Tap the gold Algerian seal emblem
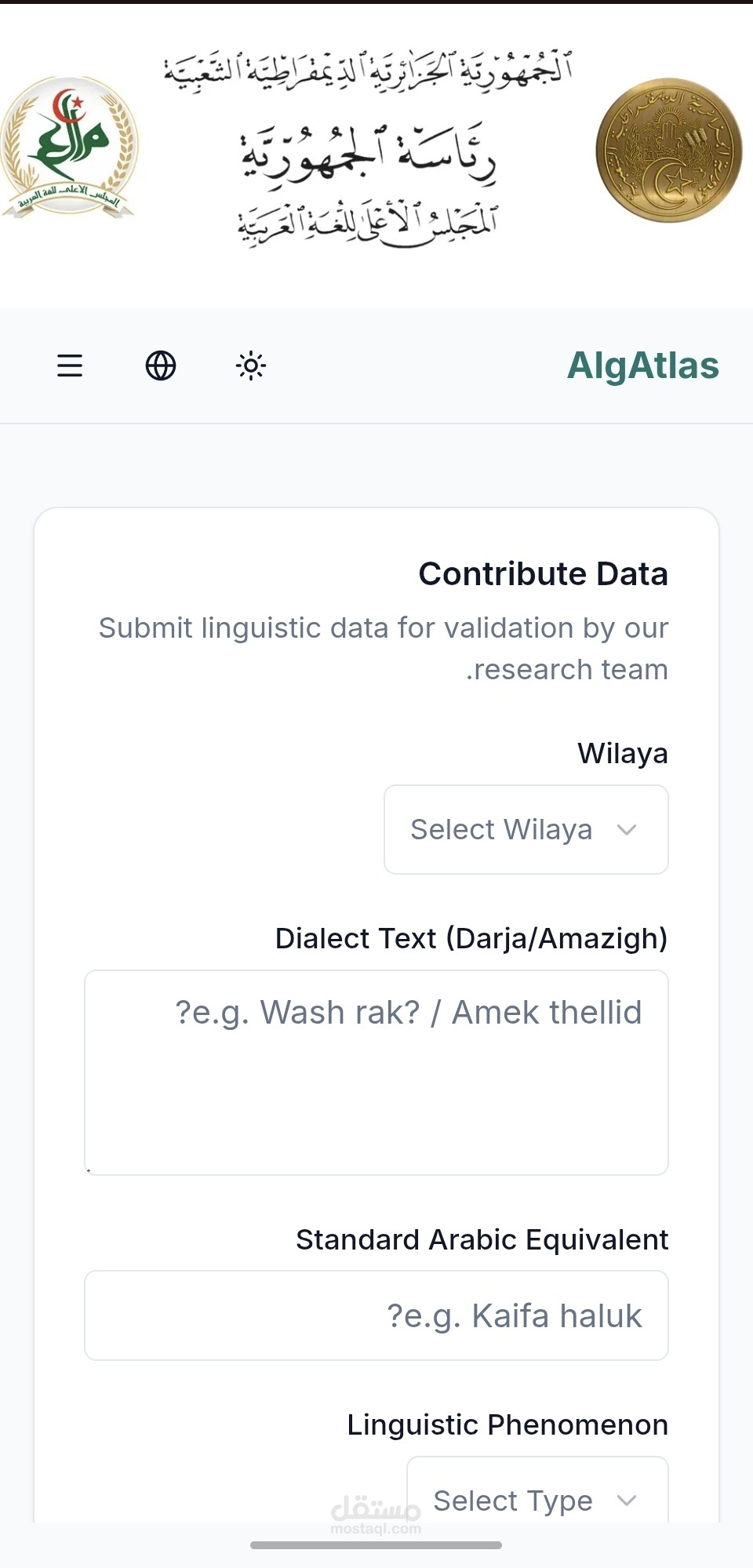The height and width of the screenshot is (1568, 753). (668, 150)
